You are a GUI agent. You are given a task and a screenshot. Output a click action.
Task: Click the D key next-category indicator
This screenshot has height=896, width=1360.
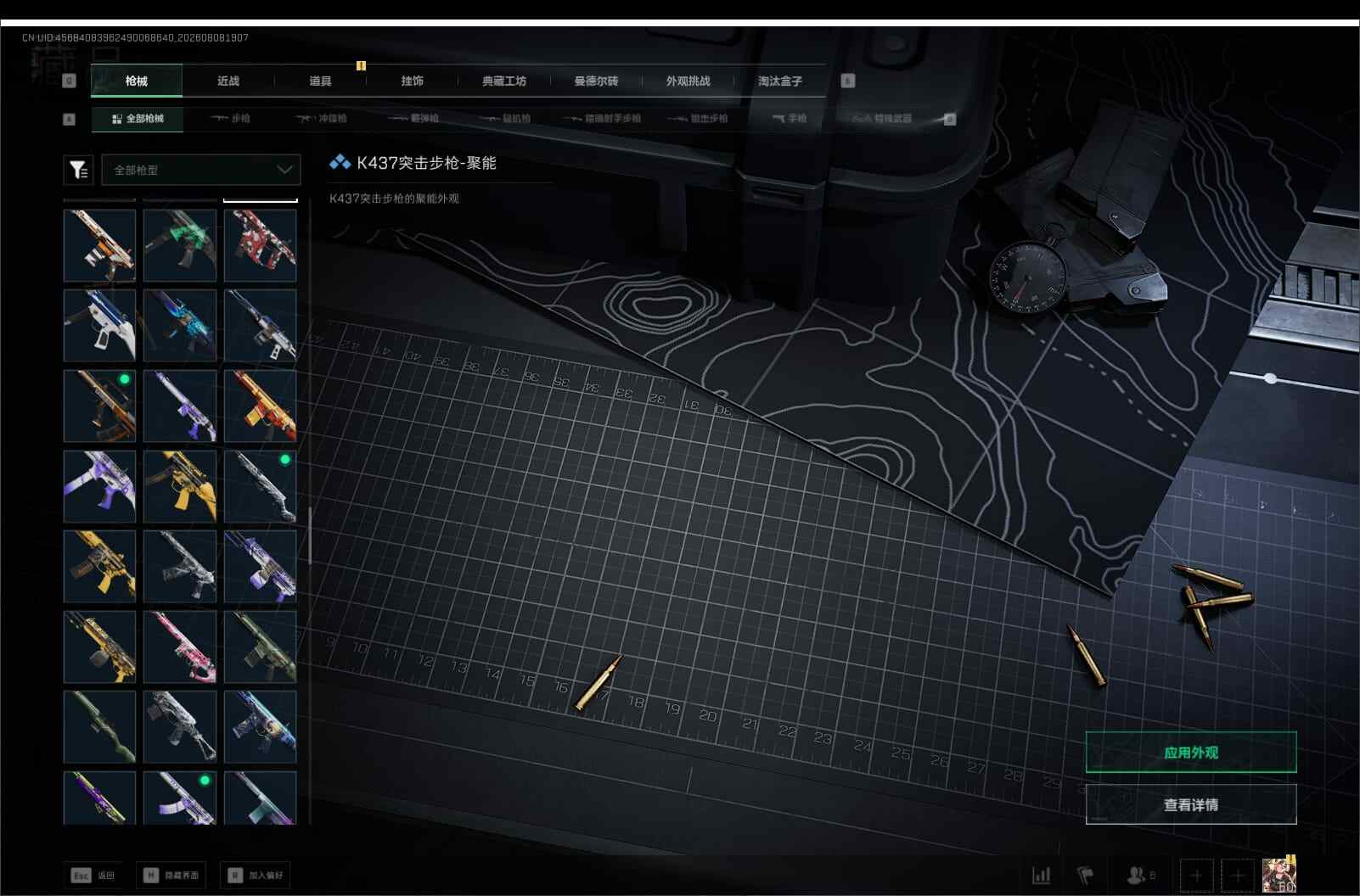tap(950, 119)
